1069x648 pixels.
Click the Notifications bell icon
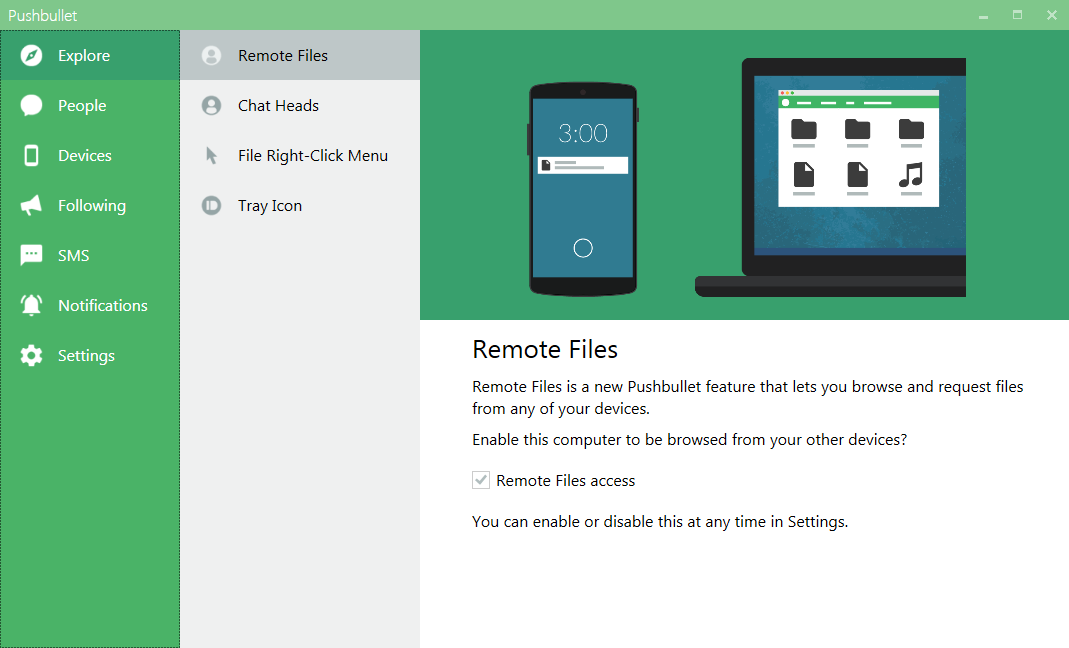click(x=31, y=305)
